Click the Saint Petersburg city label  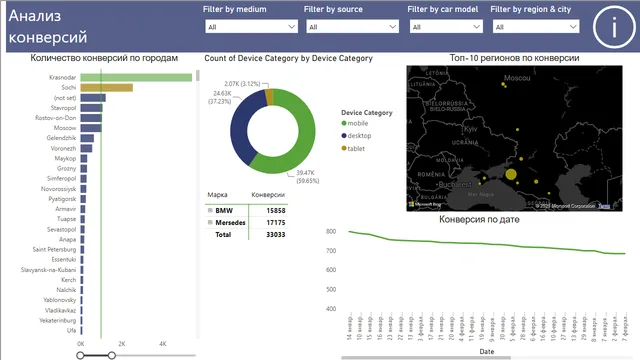point(54,249)
